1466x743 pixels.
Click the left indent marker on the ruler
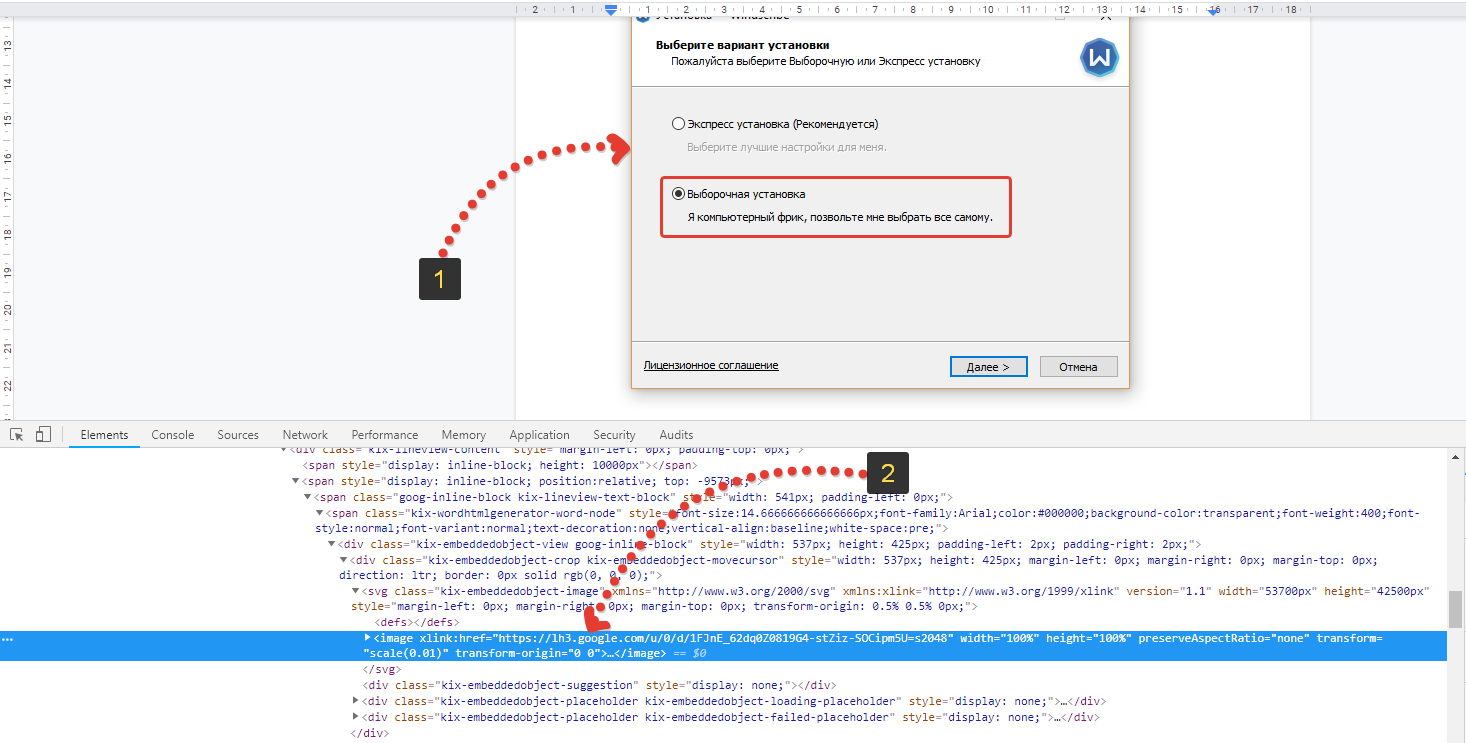[611, 9]
